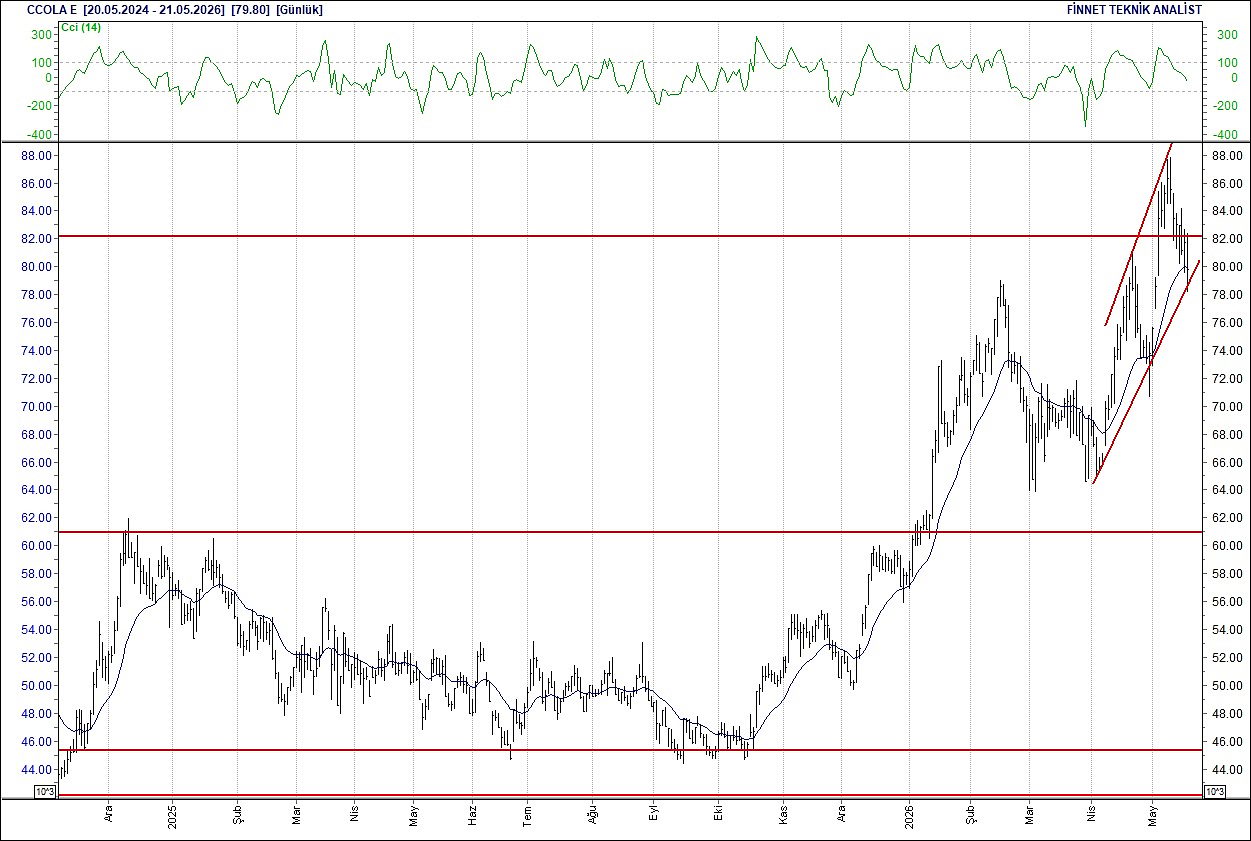Click the [Günlük] period label
The image size is (1251, 841).
(299, 9)
